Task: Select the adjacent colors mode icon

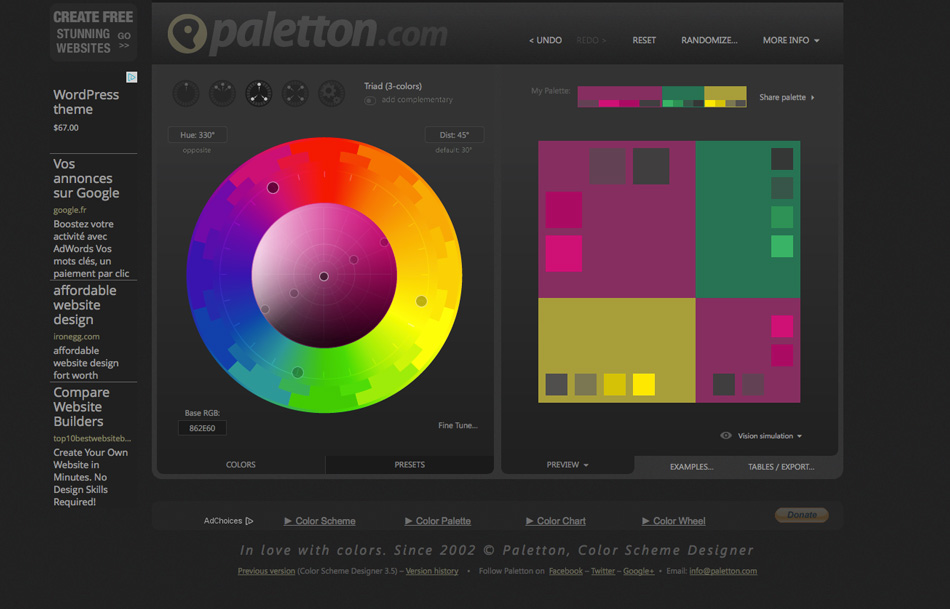Action: 222,94
